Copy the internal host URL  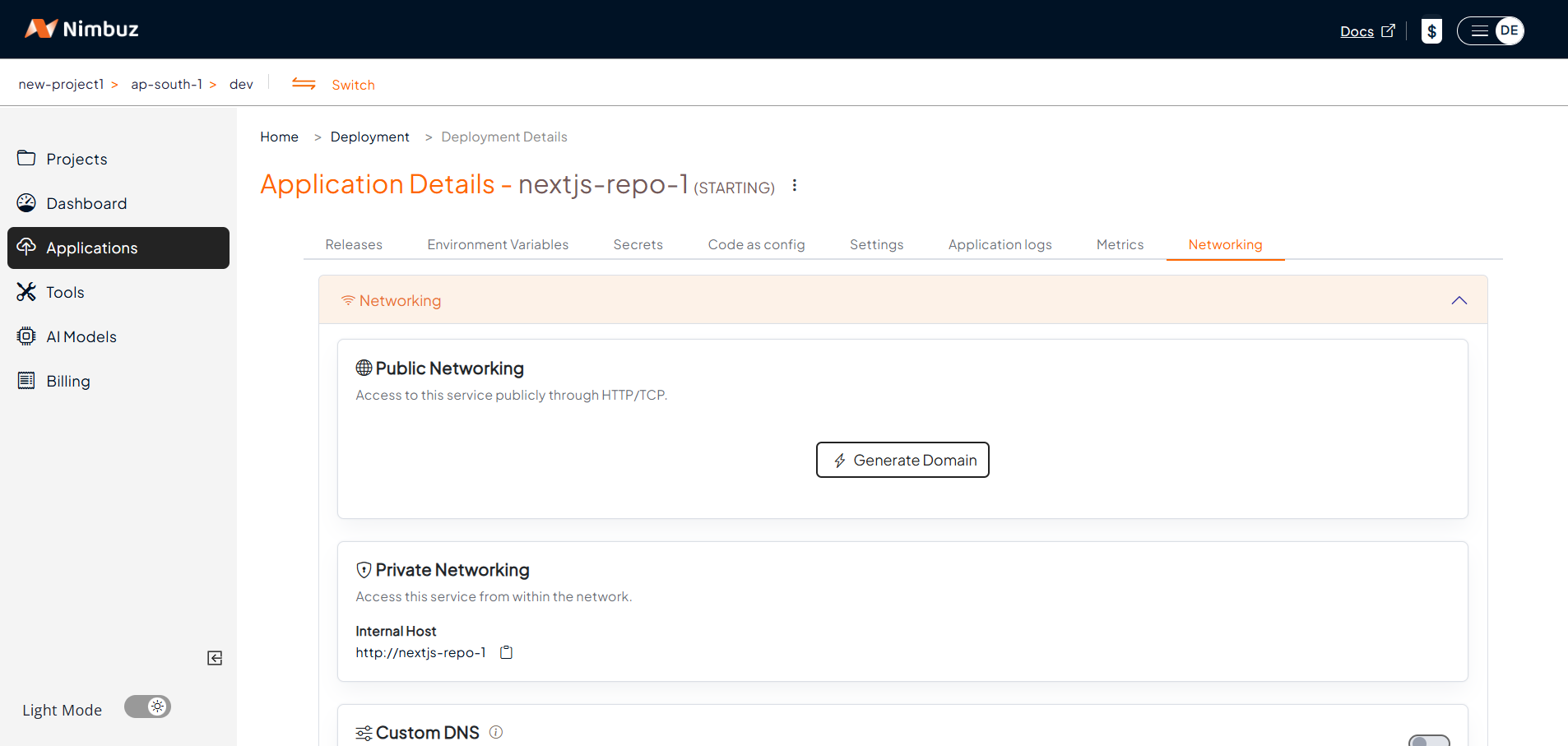coord(507,652)
